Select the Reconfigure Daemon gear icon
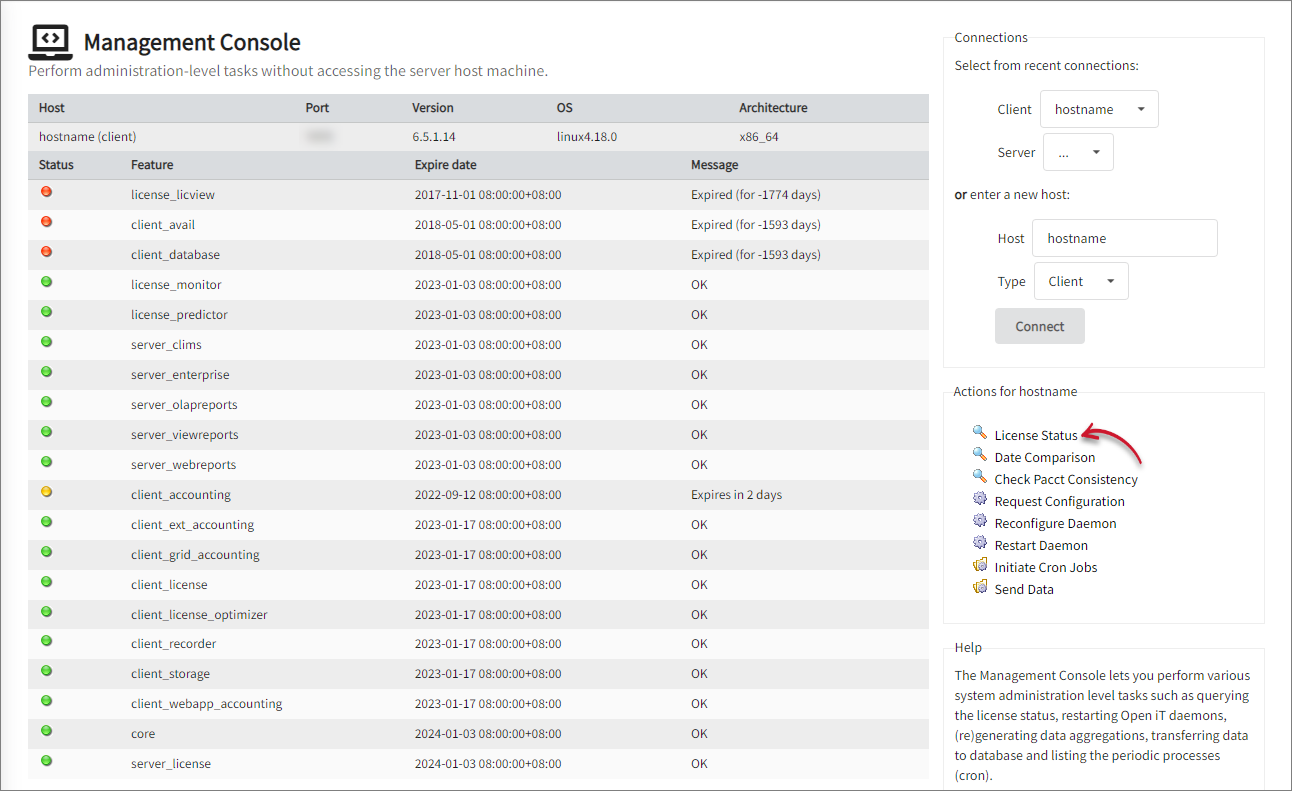 click(980, 521)
